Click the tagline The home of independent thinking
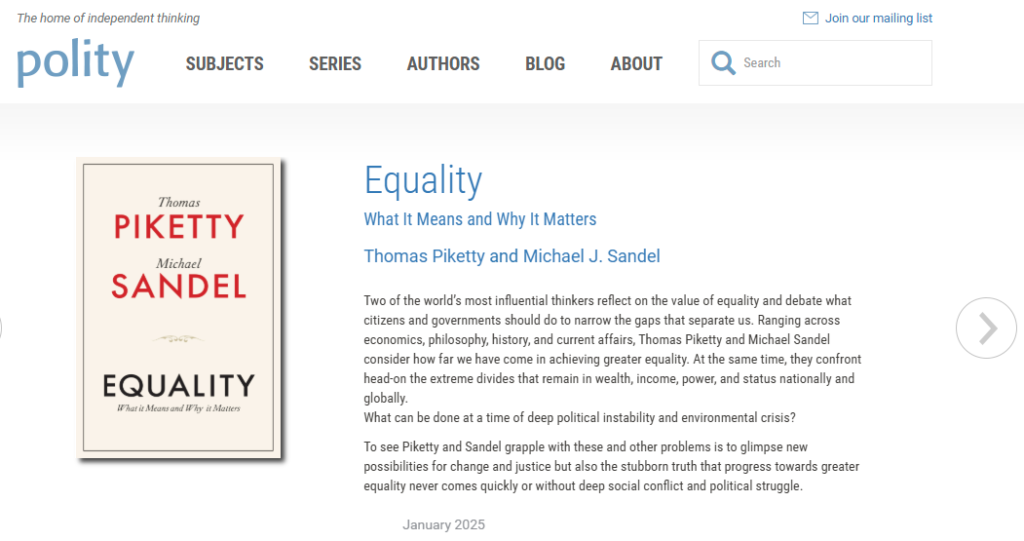Screen dimensions: 1024x541 pyautogui.click(x=108, y=18)
